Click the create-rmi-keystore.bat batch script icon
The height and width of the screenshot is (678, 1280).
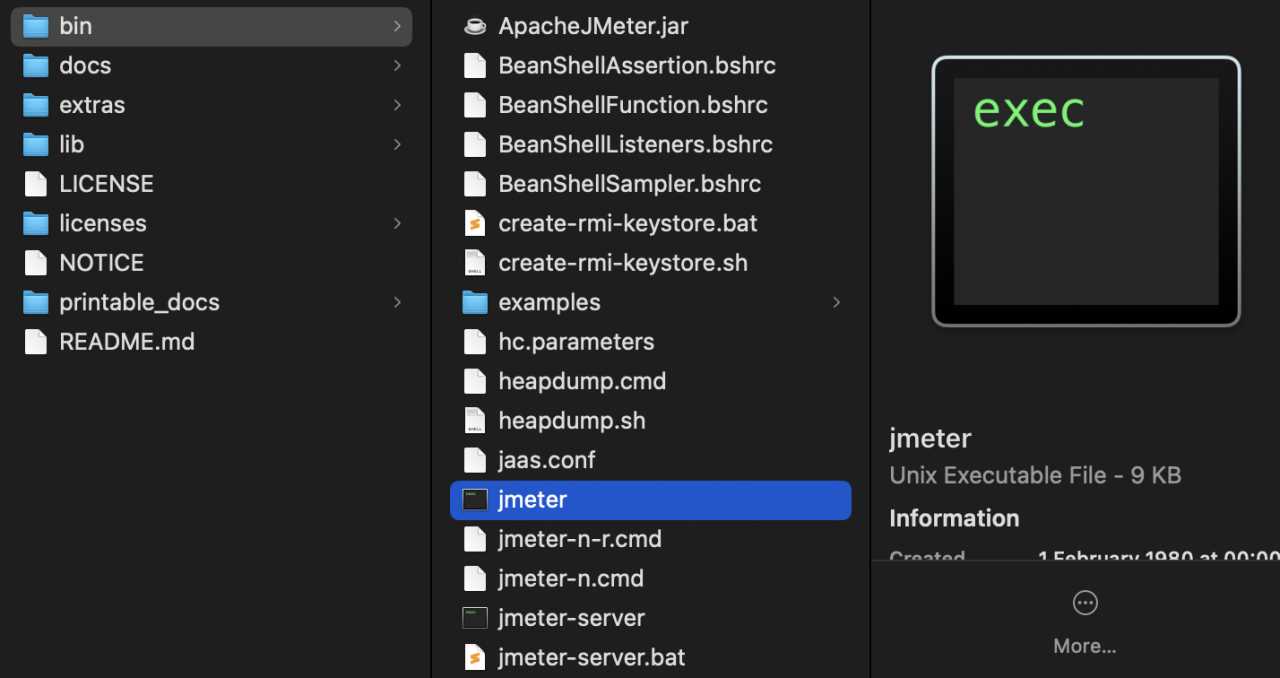pyautogui.click(x=475, y=223)
